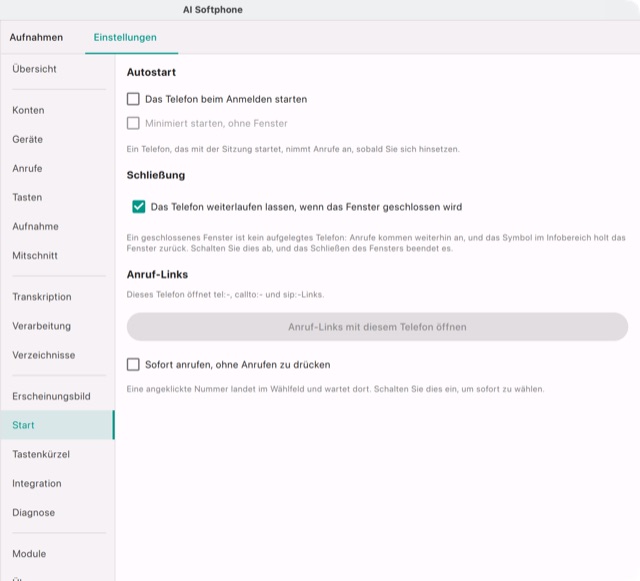Enable 'Das Telefon beim Anmelden starten' checkbox
This screenshot has height=581, width=640.
pos(133,99)
